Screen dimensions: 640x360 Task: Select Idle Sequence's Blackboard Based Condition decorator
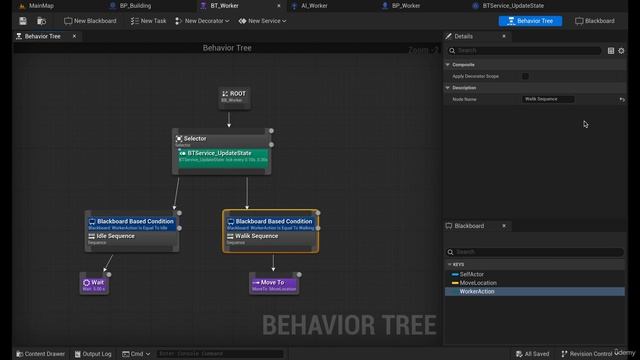pyautogui.click(x=132, y=224)
